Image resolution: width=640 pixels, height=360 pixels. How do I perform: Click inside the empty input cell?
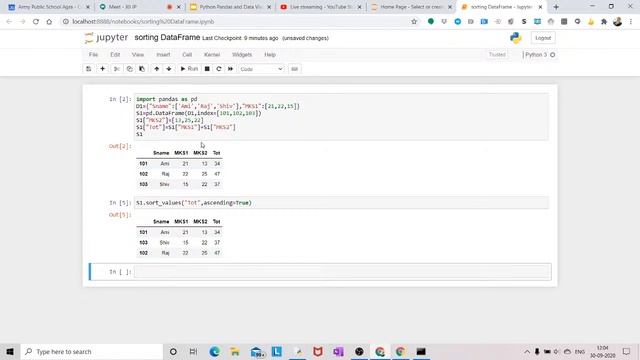coord(342,272)
